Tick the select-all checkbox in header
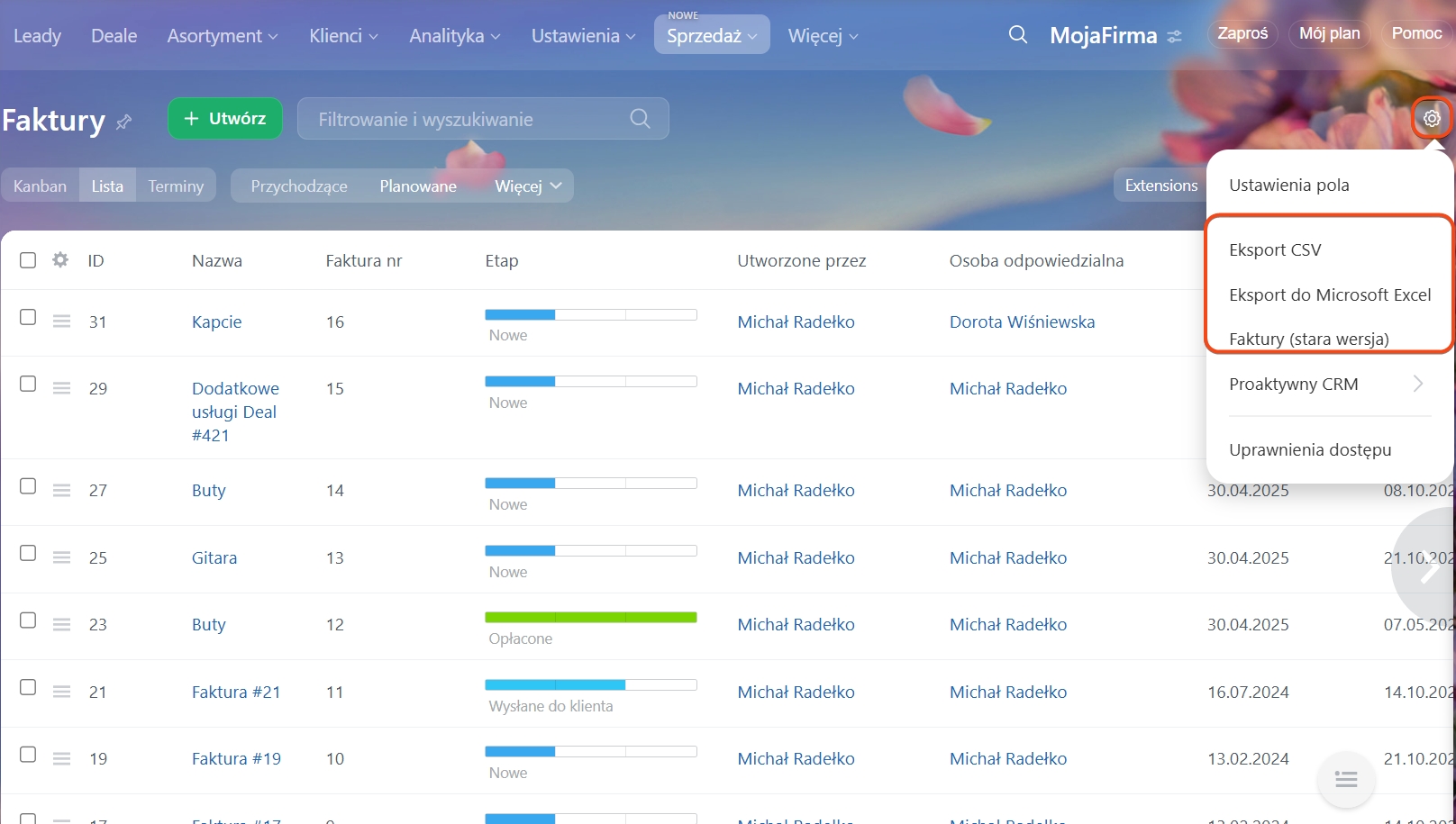The width and height of the screenshot is (1456, 824). click(28, 260)
